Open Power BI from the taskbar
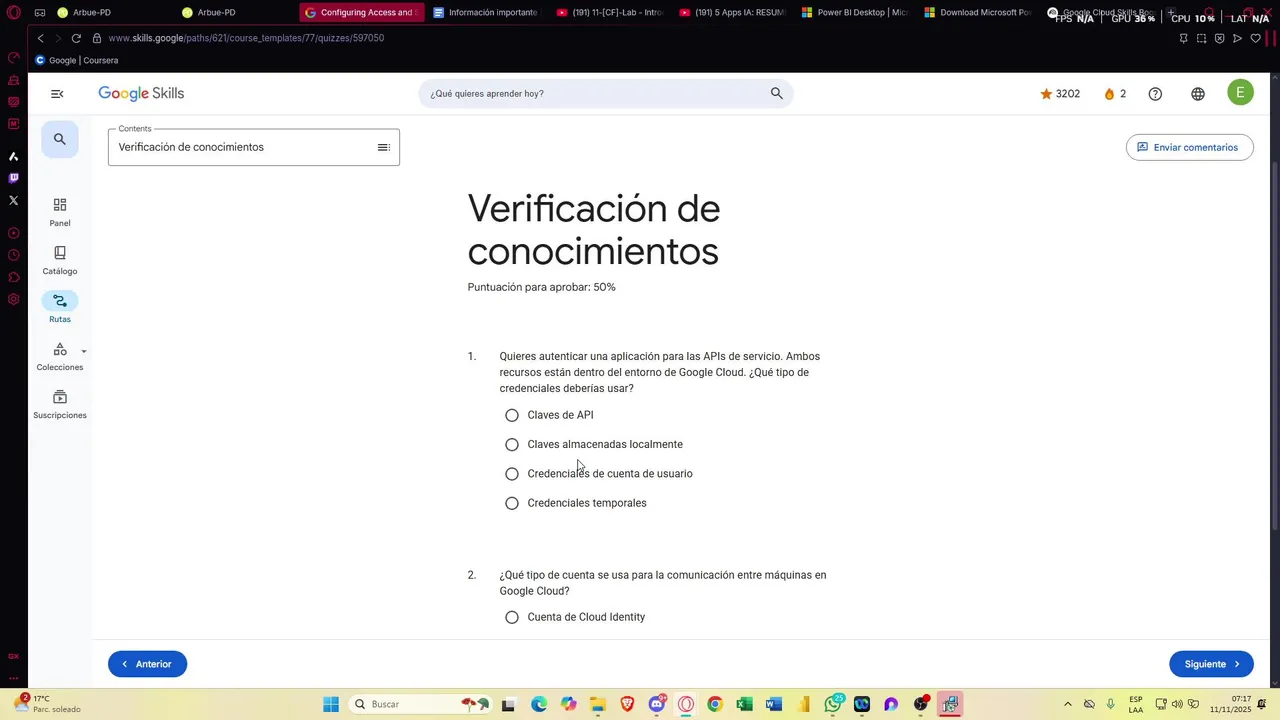The height and width of the screenshot is (720, 1280). pos(803,704)
